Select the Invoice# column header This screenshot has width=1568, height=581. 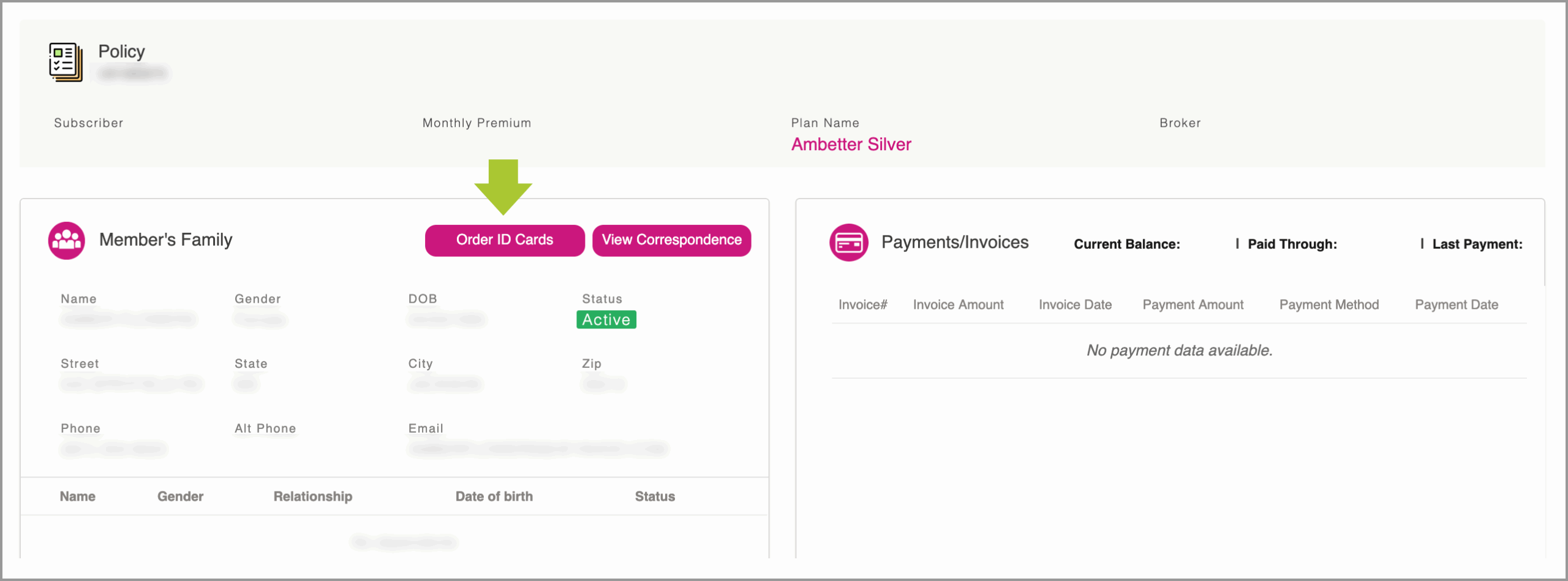[x=862, y=304]
